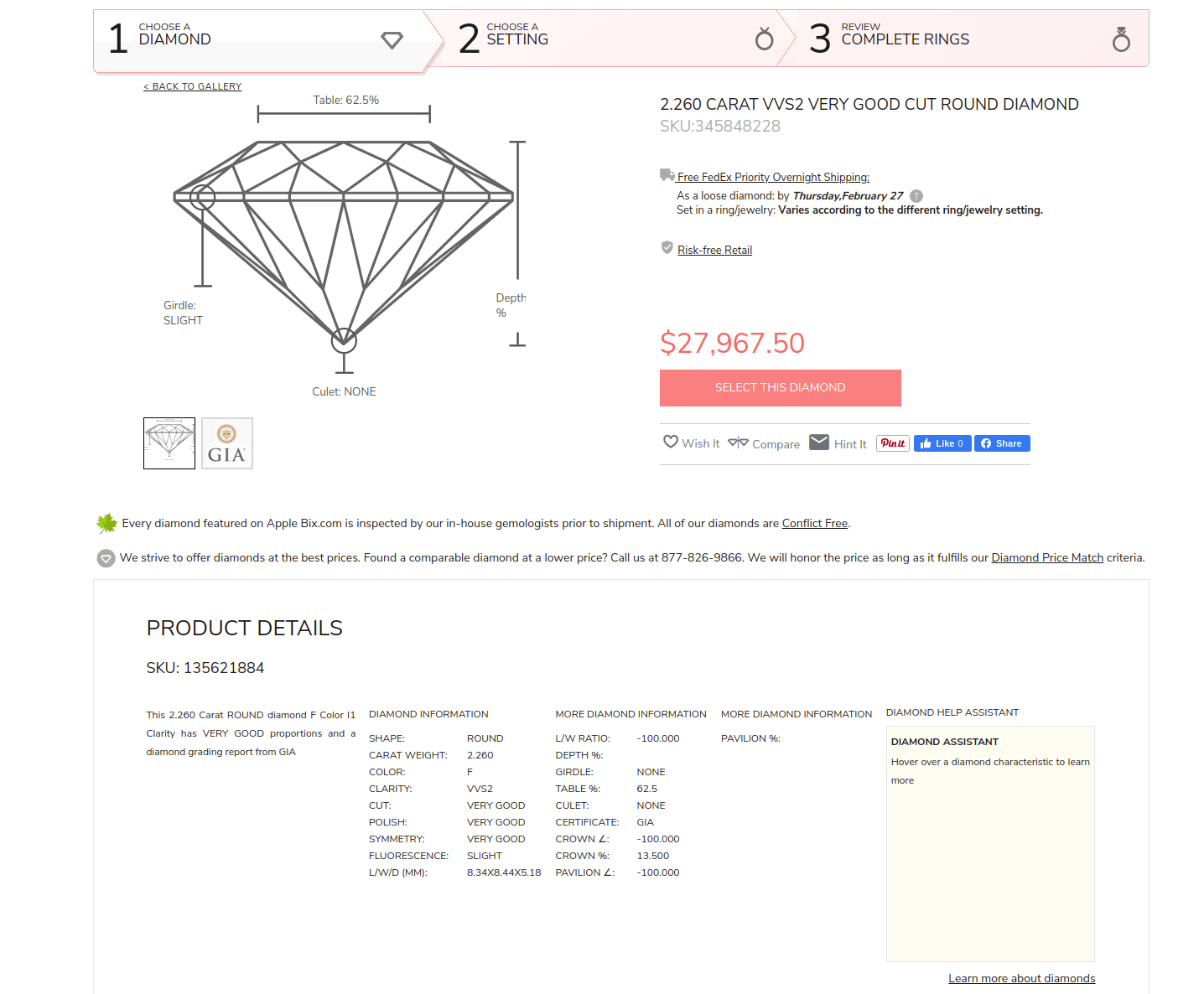Click the Compare scales icon
This screenshot has height=994, width=1204.
tap(738, 443)
